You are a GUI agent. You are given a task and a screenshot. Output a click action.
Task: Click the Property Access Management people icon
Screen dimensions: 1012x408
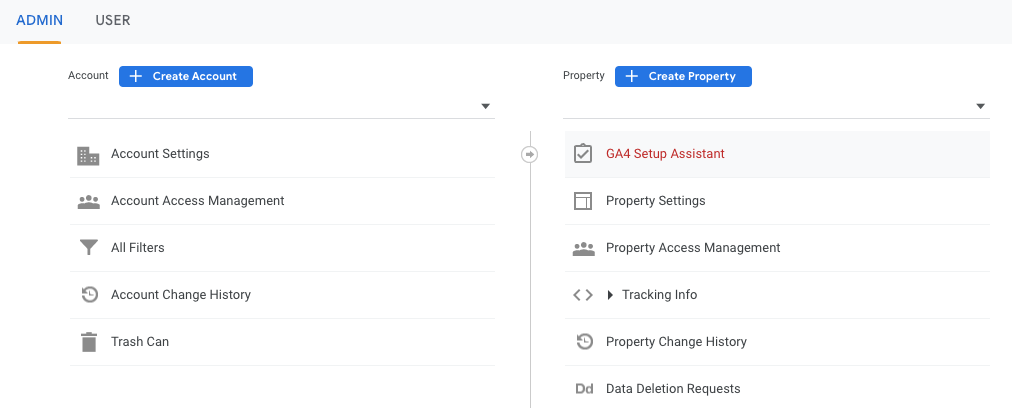pyautogui.click(x=583, y=248)
